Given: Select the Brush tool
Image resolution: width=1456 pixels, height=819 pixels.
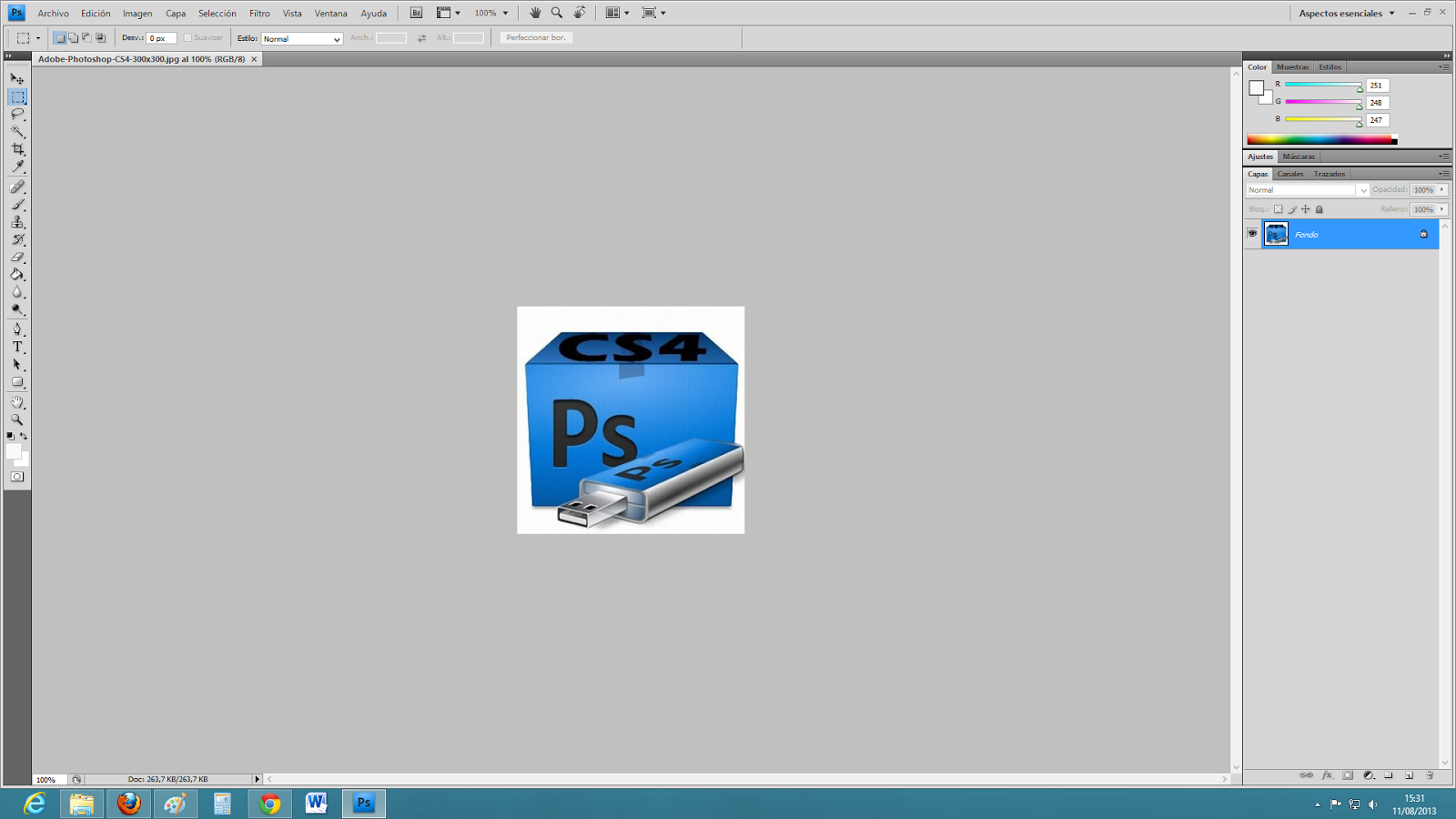Looking at the screenshot, I should click(17, 205).
